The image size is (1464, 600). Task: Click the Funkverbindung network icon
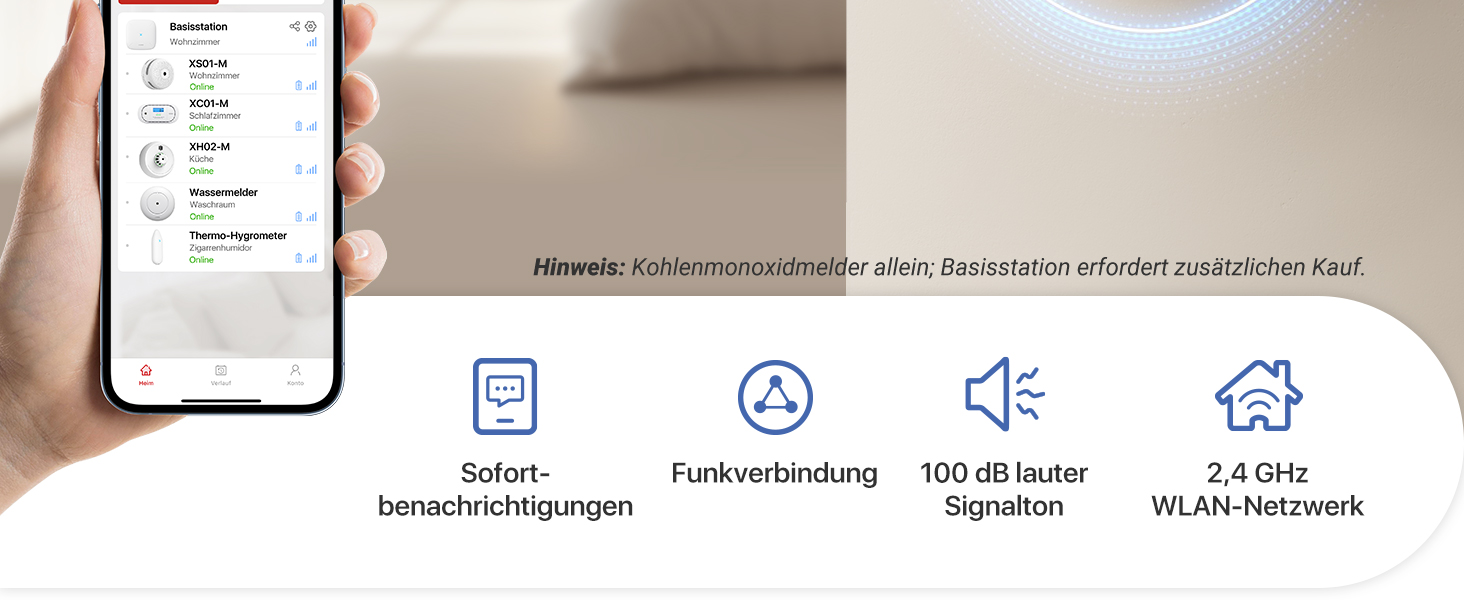[x=775, y=397]
